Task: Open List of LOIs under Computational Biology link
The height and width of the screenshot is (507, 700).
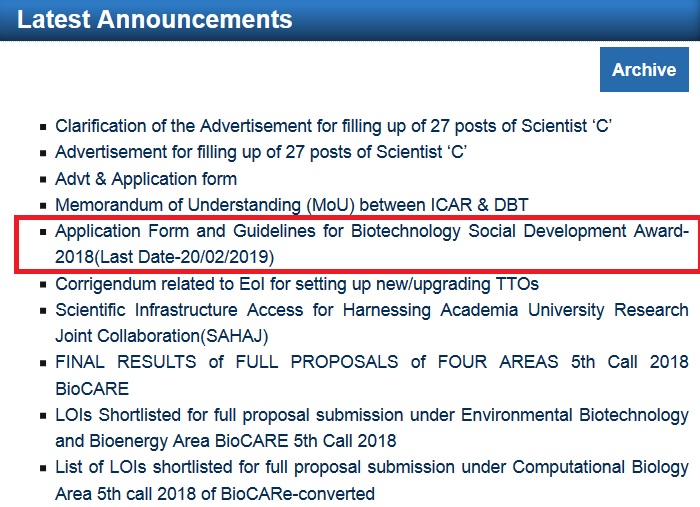Action: (x=372, y=480)
